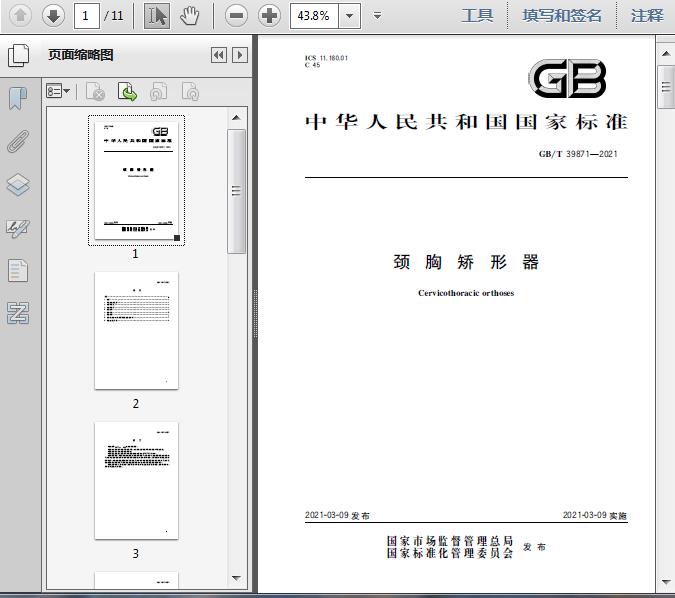This screenshot has height=598, width=675.
Task: Open the zoom level dropdown arrow
Action: pyautogui.click(x=350, y=16)
